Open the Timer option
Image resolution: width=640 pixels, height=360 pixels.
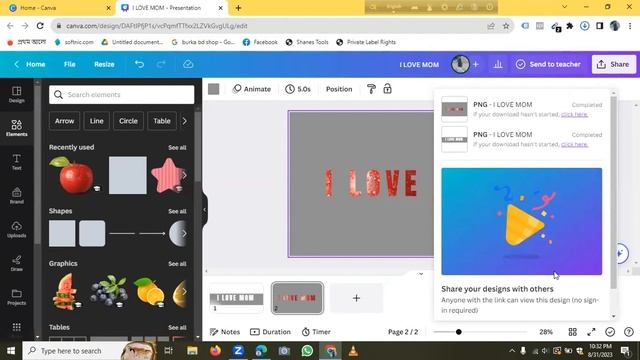coord(316,332)
